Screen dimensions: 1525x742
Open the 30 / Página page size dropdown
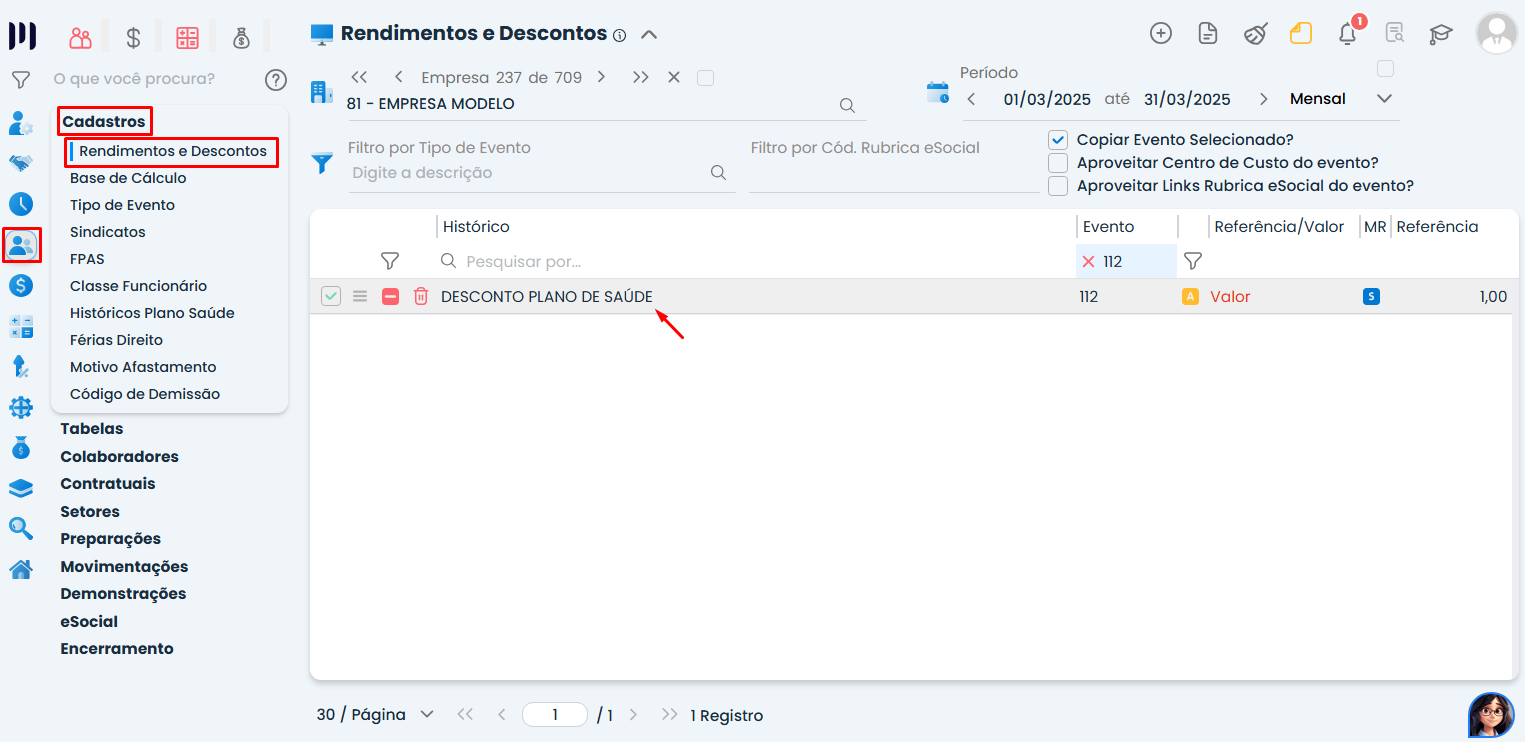pyautogui.click(x=375, y=715)
